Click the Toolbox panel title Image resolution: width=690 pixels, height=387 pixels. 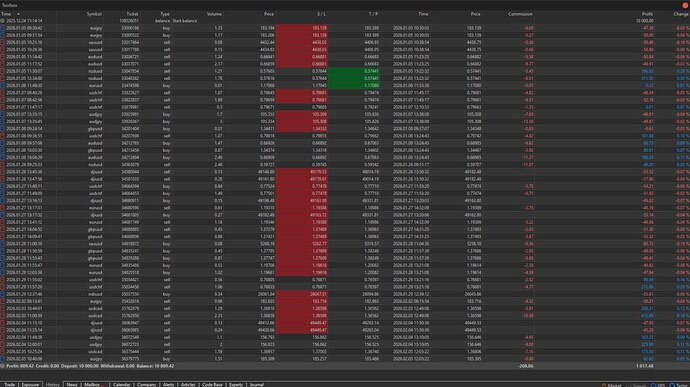click(x=10, y=5)
